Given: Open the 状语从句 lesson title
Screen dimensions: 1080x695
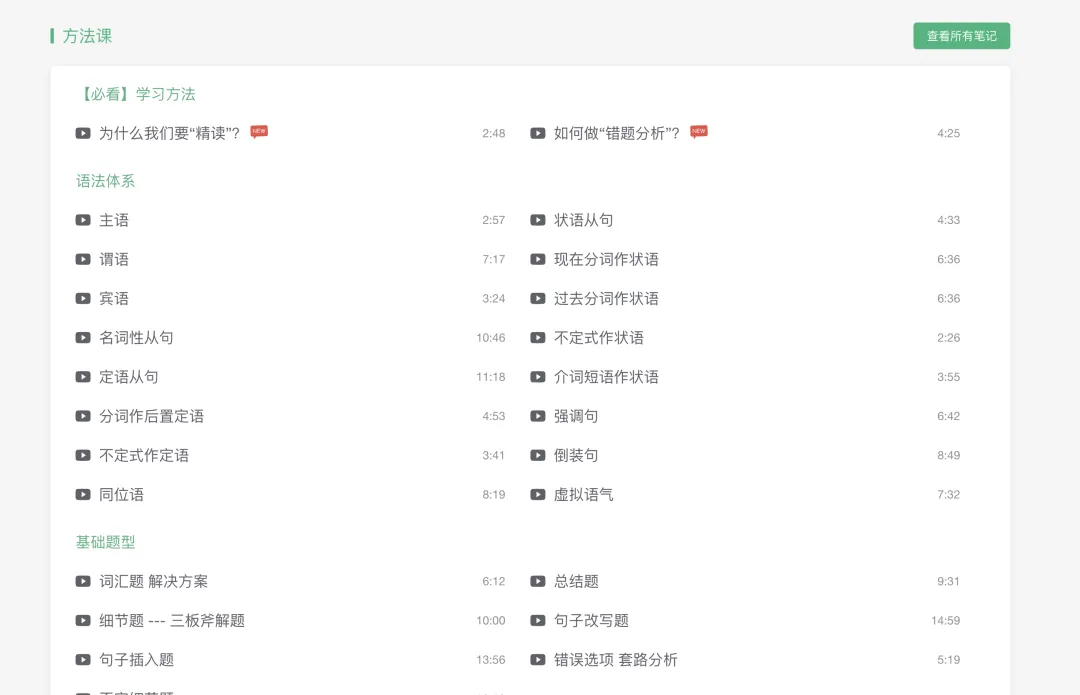Looking at the screenshot, I should [583, 220].
